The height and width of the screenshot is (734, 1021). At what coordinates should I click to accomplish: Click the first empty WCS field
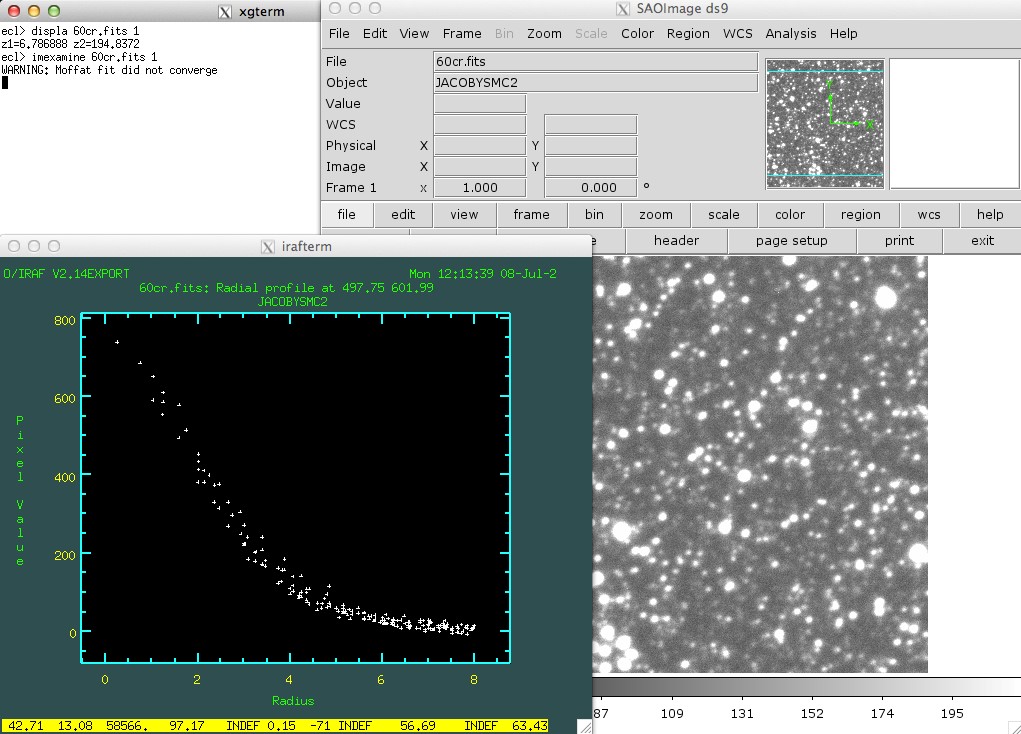click(480, 124)
